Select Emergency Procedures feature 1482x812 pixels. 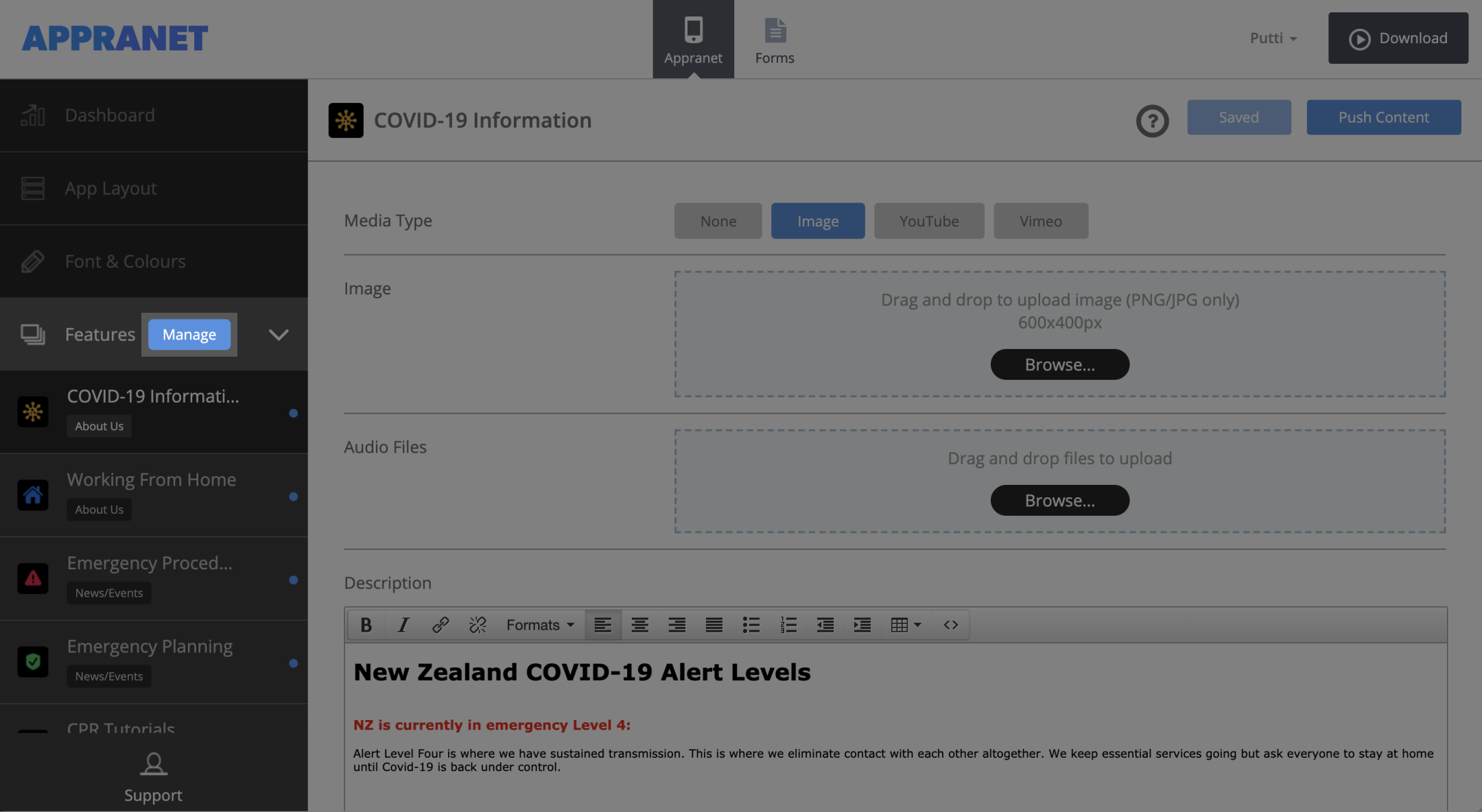click(x=154, y=579)
